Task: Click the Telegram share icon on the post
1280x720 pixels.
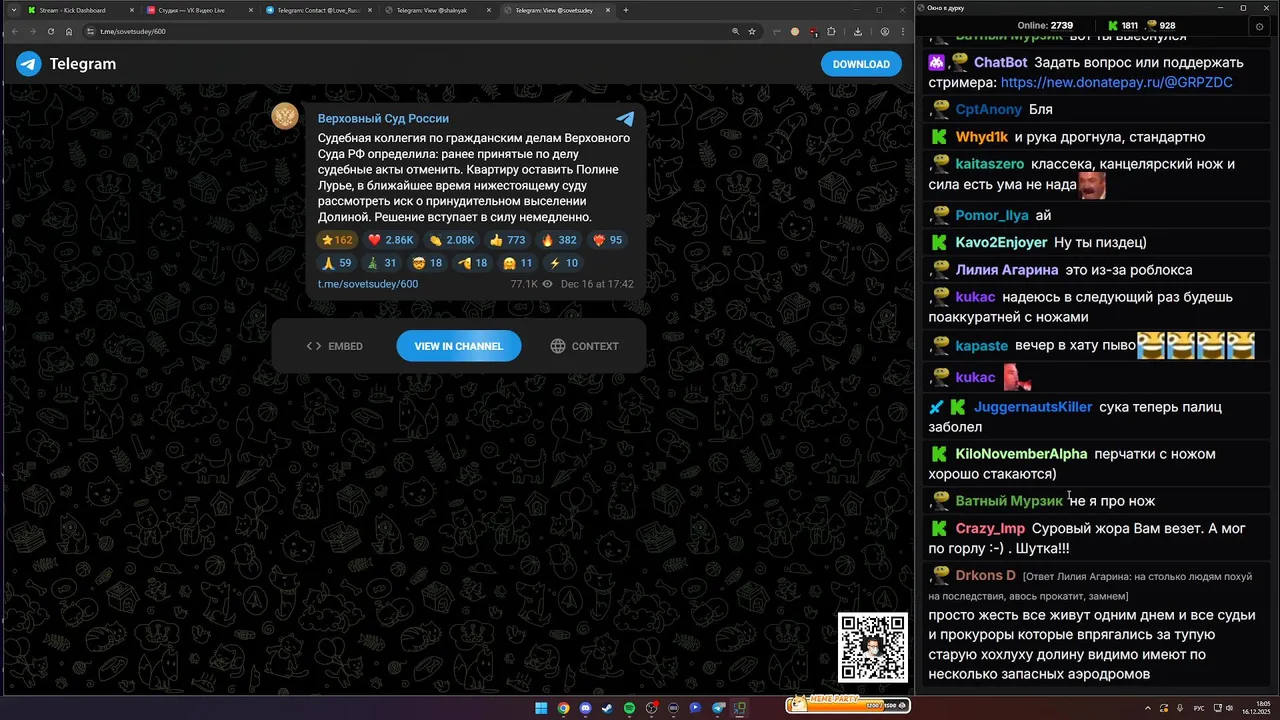Action: 625,118
